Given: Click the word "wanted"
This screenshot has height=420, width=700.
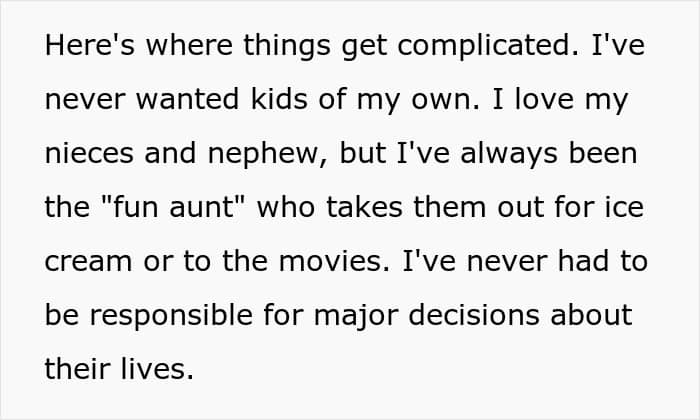Looking at the screenshot, I should coord(188,99).
